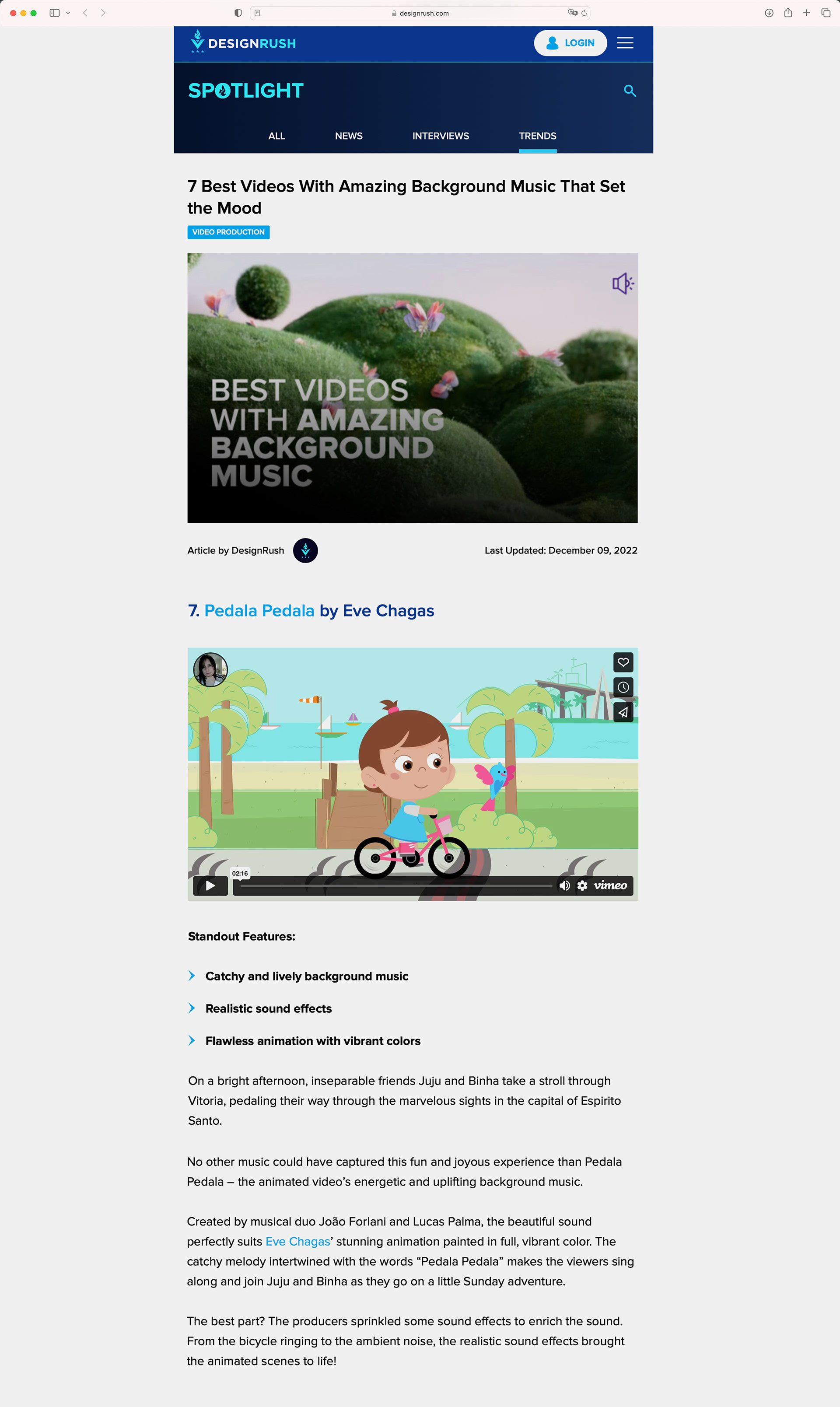Like the Vimeo video with heart icon

pyautogui.click(x=623, y=662)
